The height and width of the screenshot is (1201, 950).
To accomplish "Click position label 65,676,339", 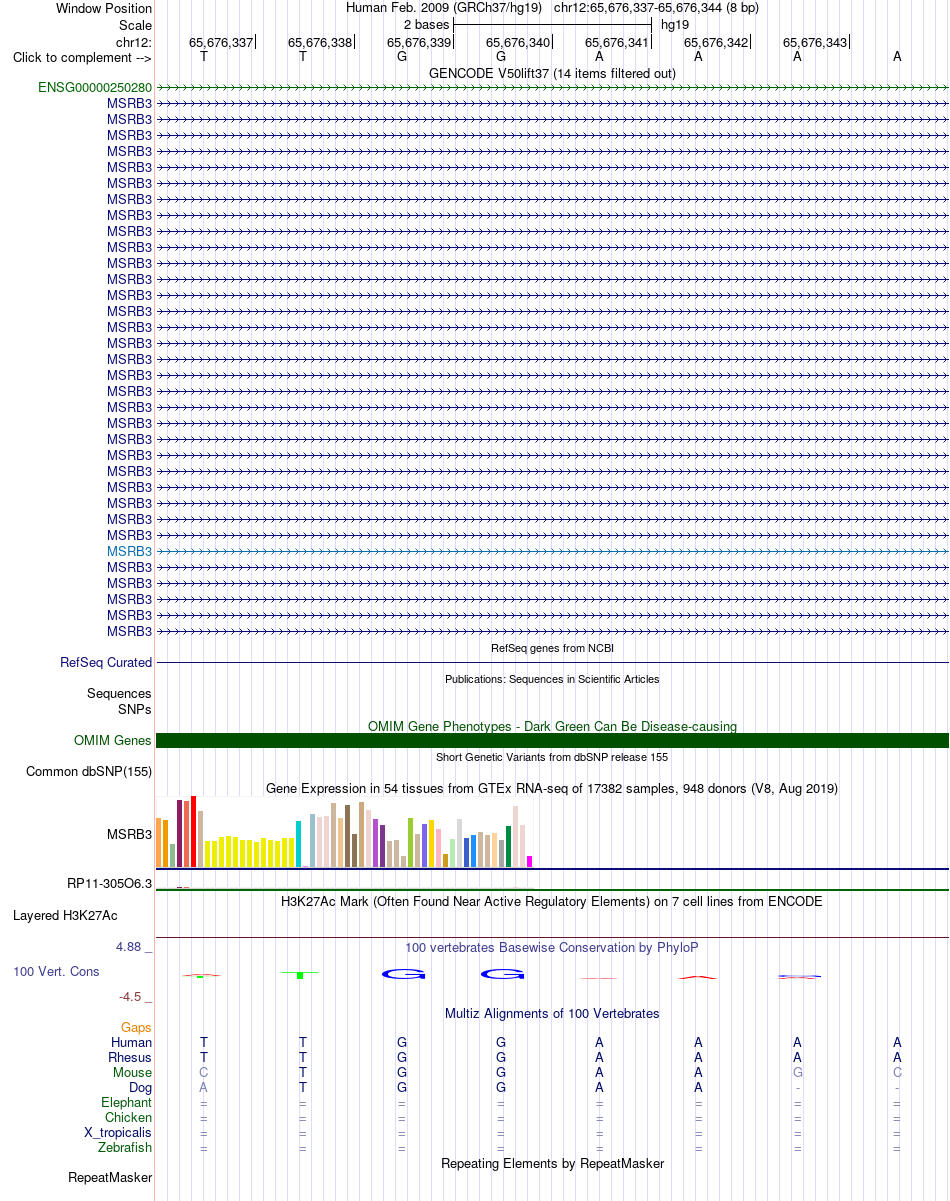I will pyautogui.click(x=419, y=42).
